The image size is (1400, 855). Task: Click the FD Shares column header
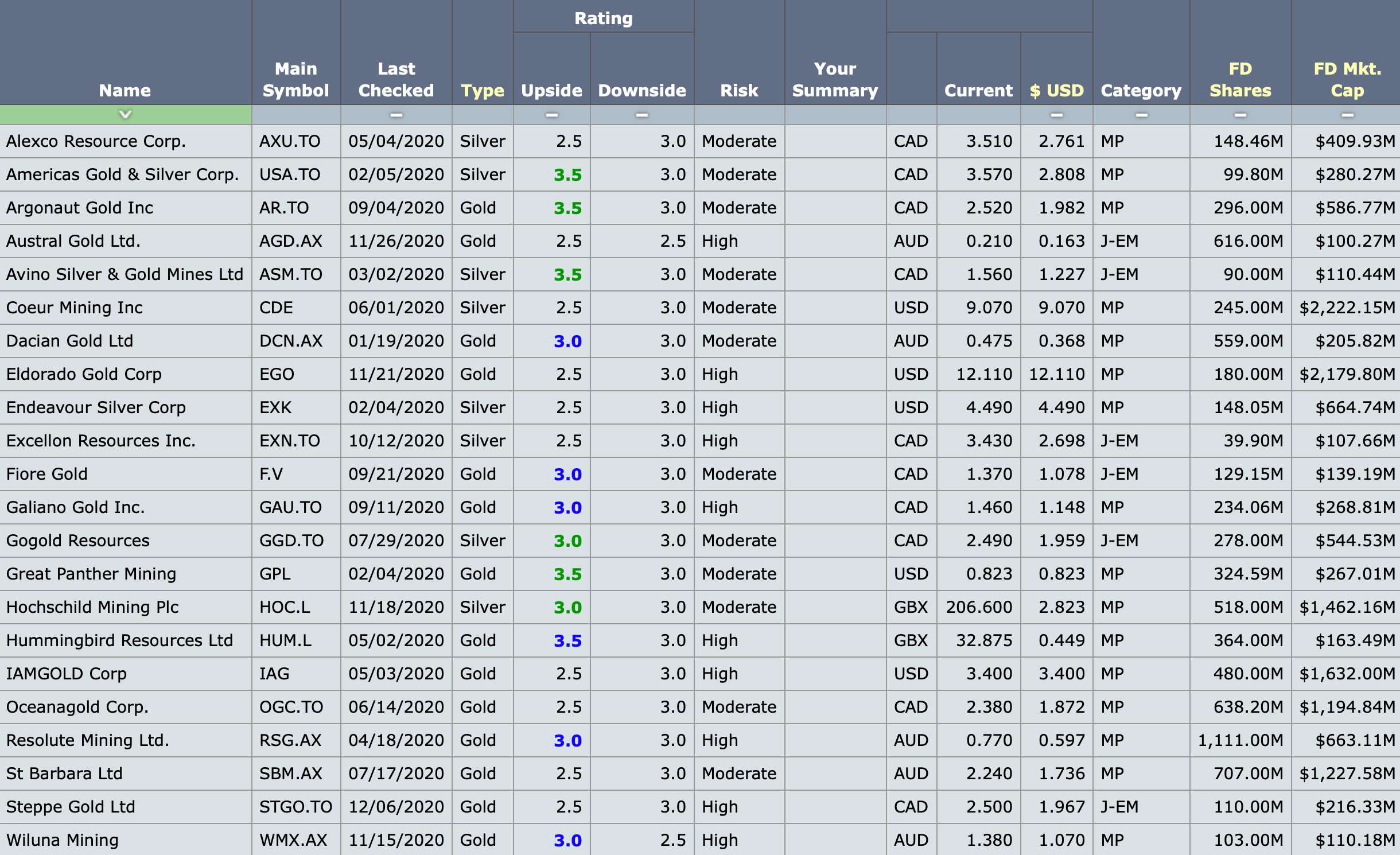coord(1240,80)
